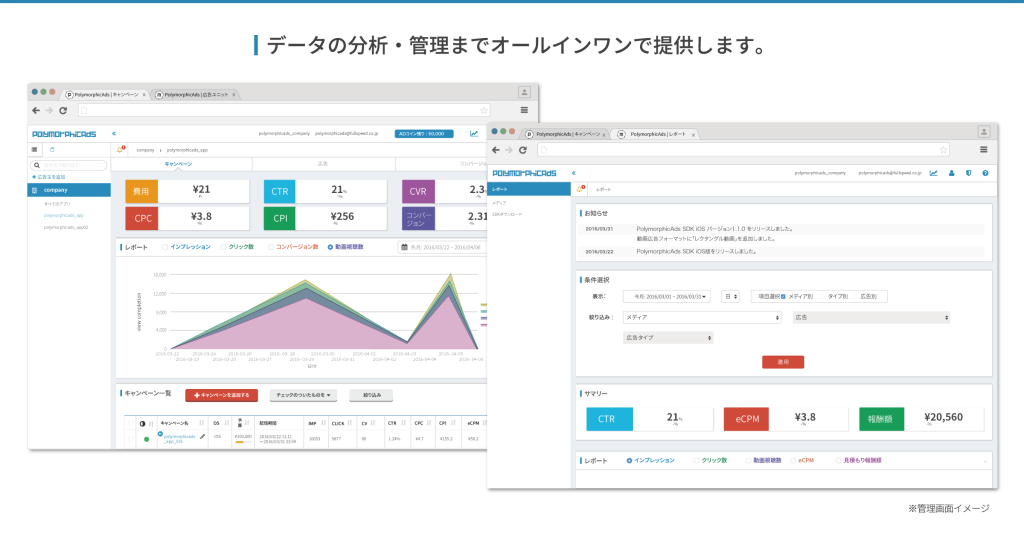Image resolution: width=1024 pixels, height=538 pixels.
Task: Click the notification bell in left window
Action: (x=120, y=150)
